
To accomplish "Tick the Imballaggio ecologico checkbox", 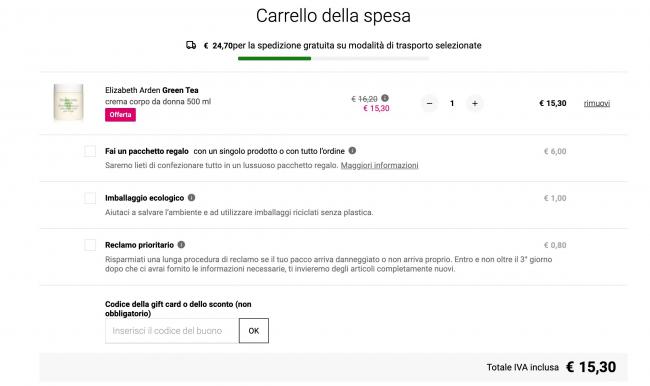I will [90, 198].
